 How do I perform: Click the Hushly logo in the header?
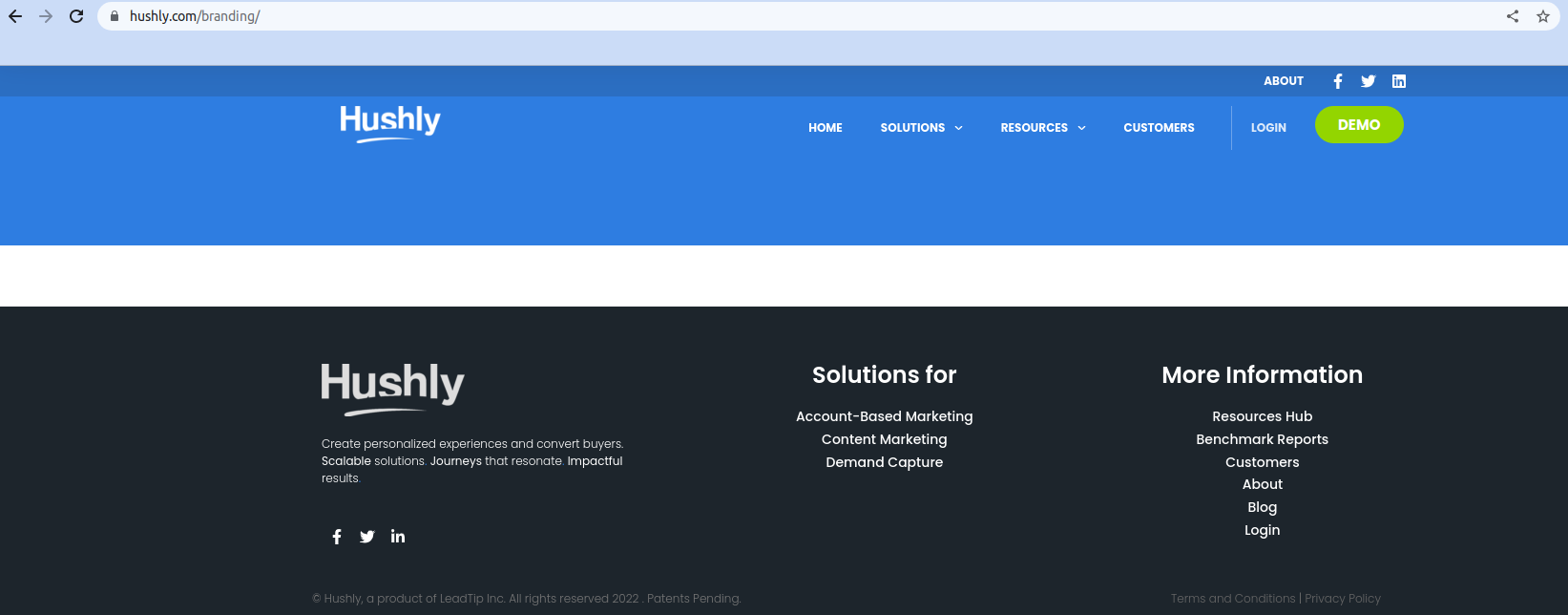coord(390,123)
